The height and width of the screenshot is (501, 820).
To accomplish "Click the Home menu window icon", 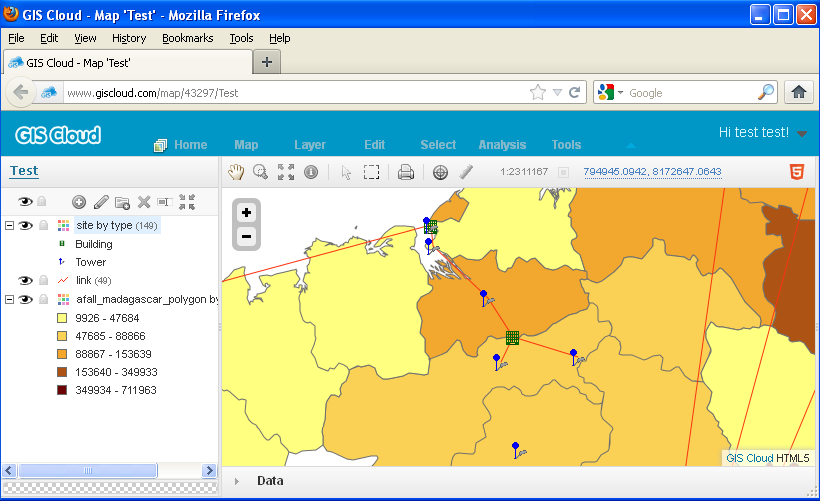I will click(x=161, y=145).
